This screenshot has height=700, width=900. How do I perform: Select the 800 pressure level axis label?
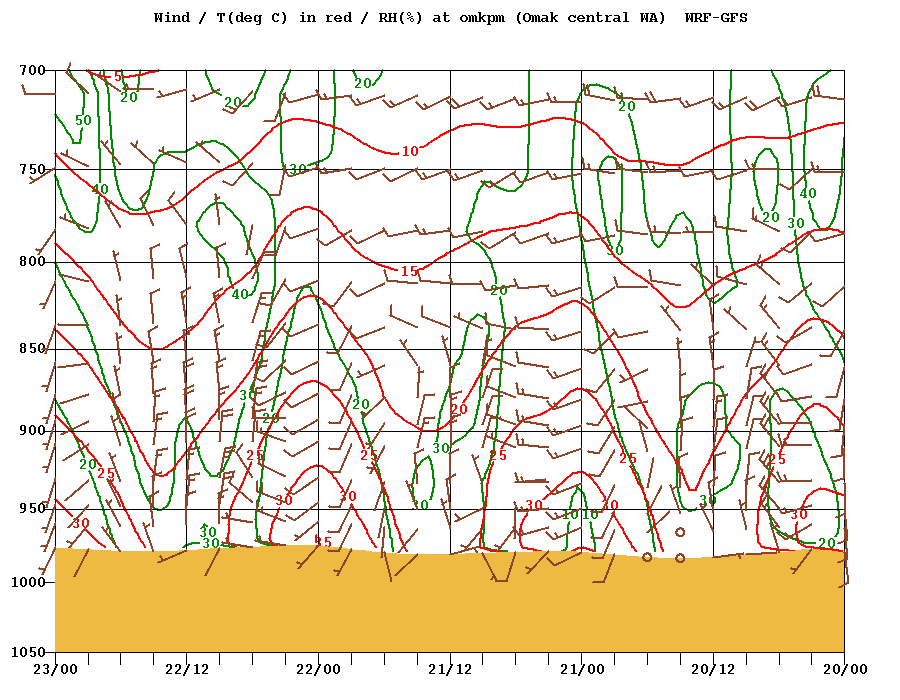32,262
